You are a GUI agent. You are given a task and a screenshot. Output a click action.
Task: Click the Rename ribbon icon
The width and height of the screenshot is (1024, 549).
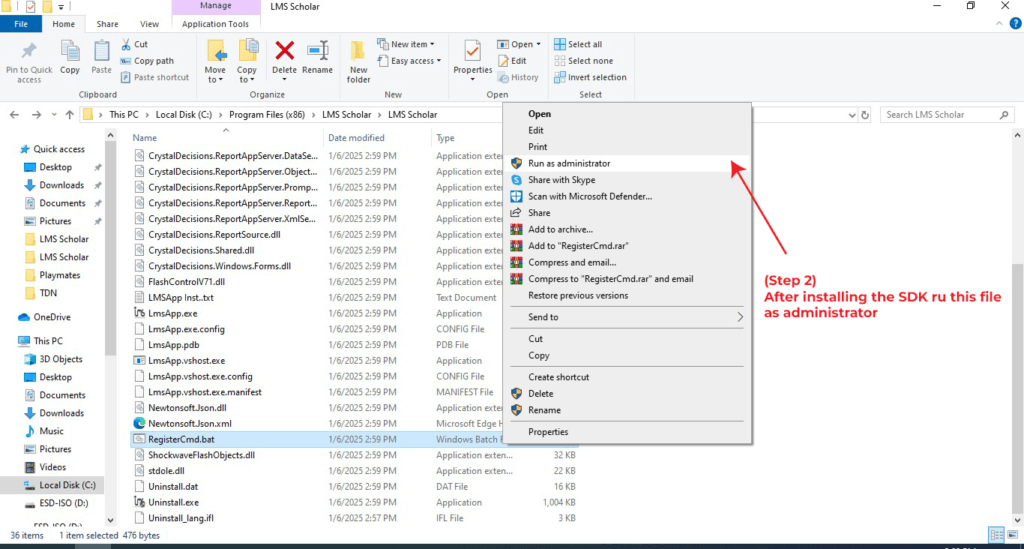317,51
